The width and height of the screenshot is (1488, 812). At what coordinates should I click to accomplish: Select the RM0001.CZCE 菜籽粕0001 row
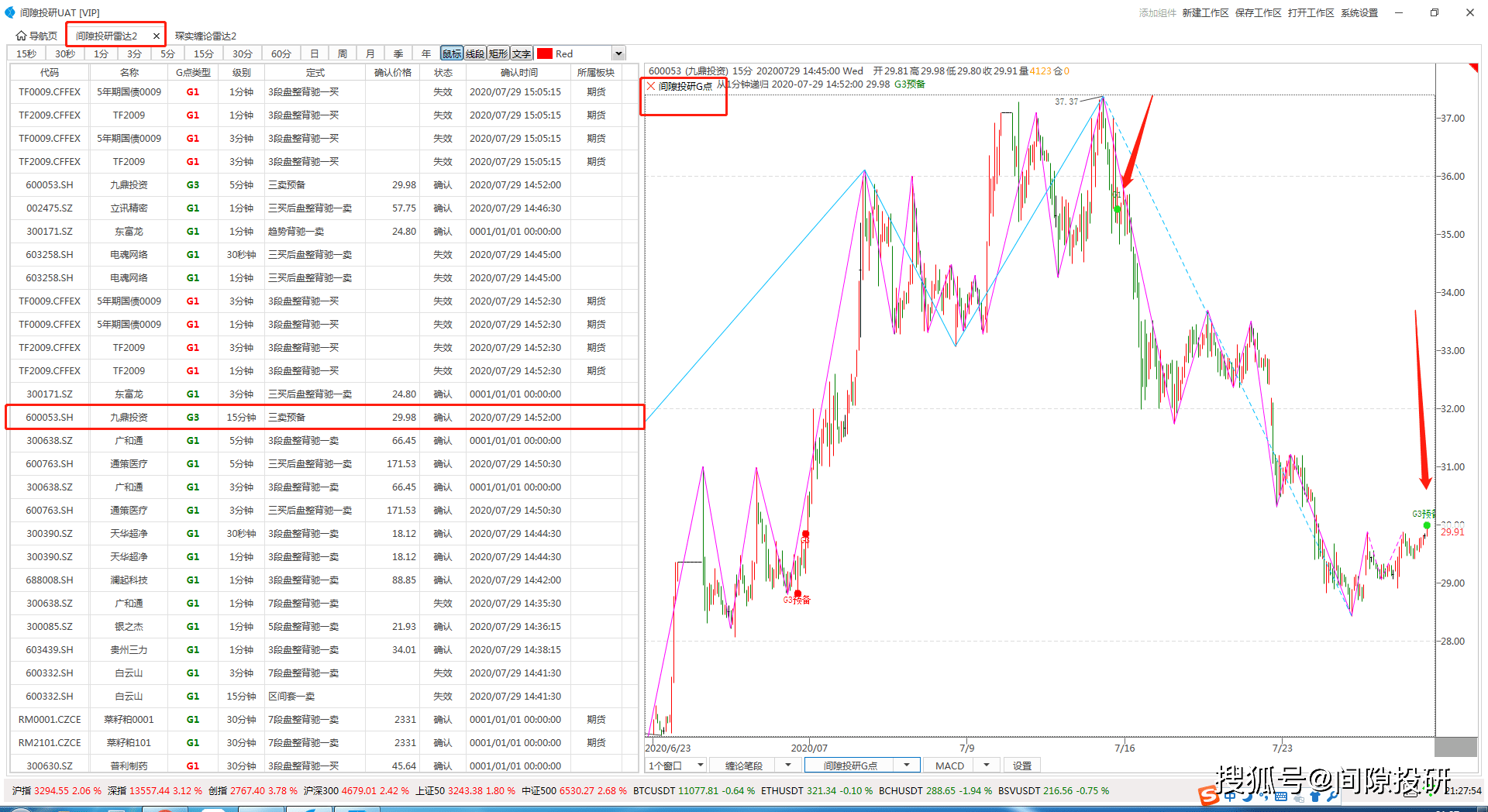[x=325, y=719]
